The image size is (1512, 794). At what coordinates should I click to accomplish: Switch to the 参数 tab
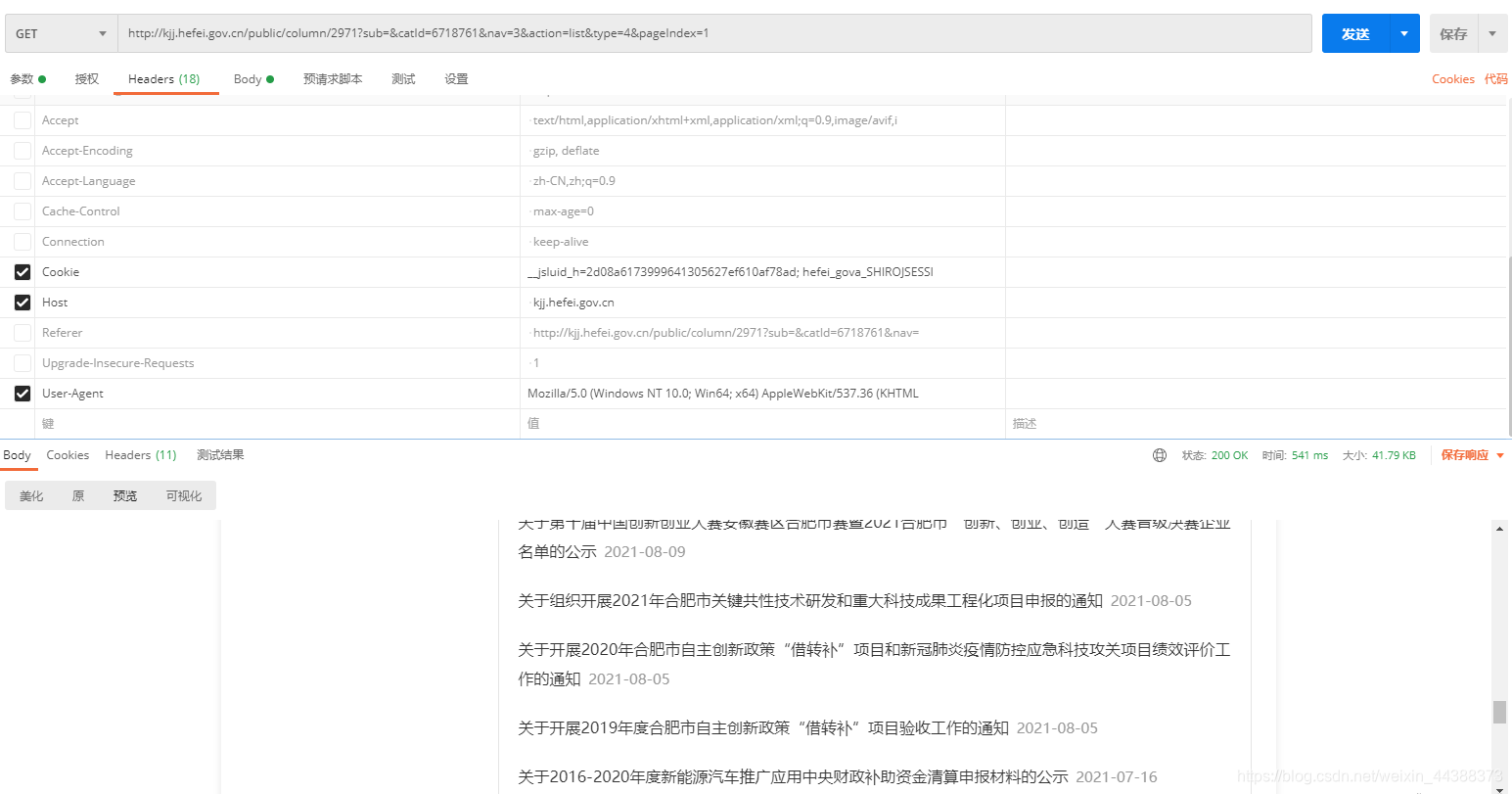point(27,79)
